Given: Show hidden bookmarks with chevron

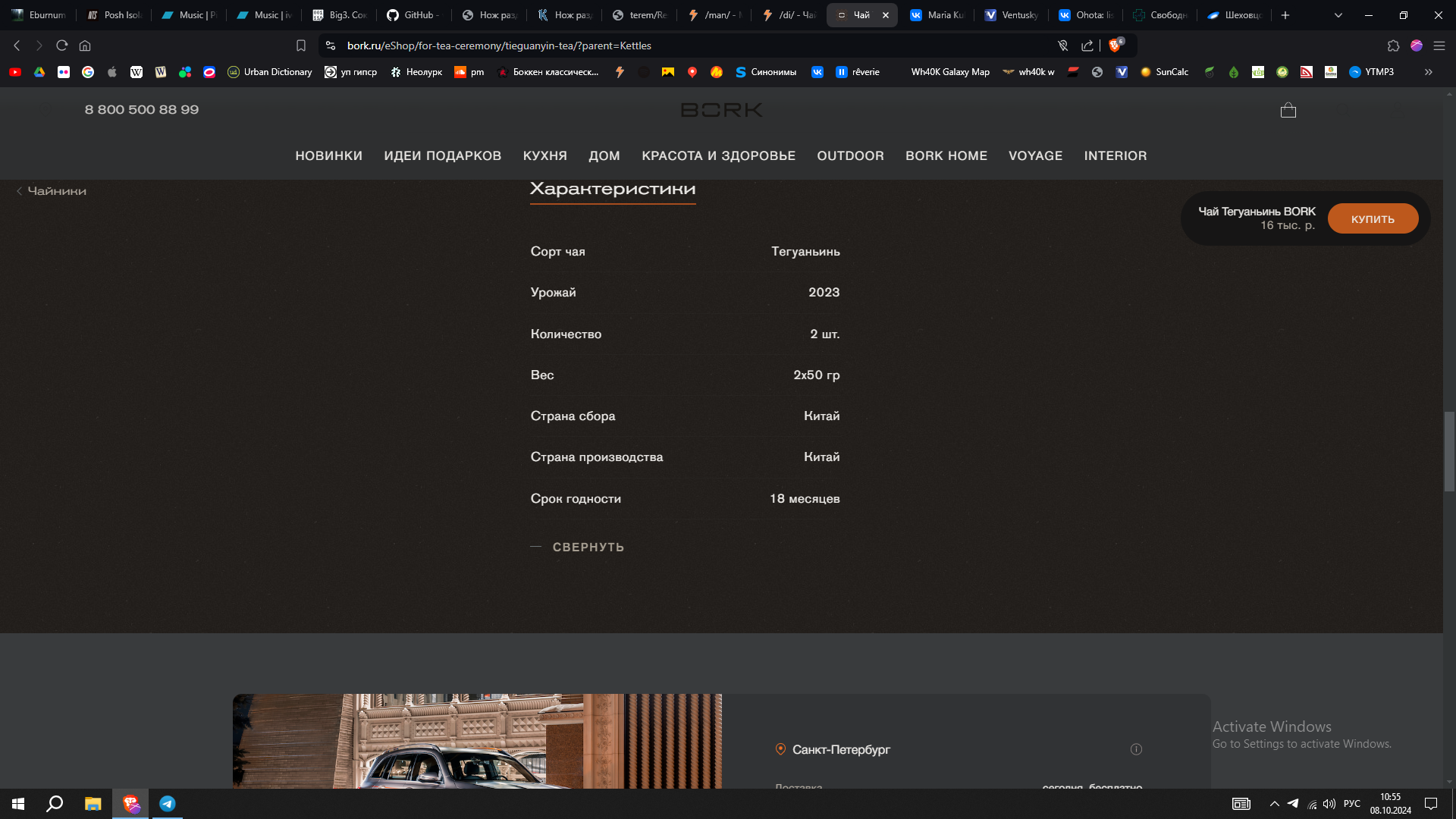Looking at the screenshot, I should (1428, 72).
